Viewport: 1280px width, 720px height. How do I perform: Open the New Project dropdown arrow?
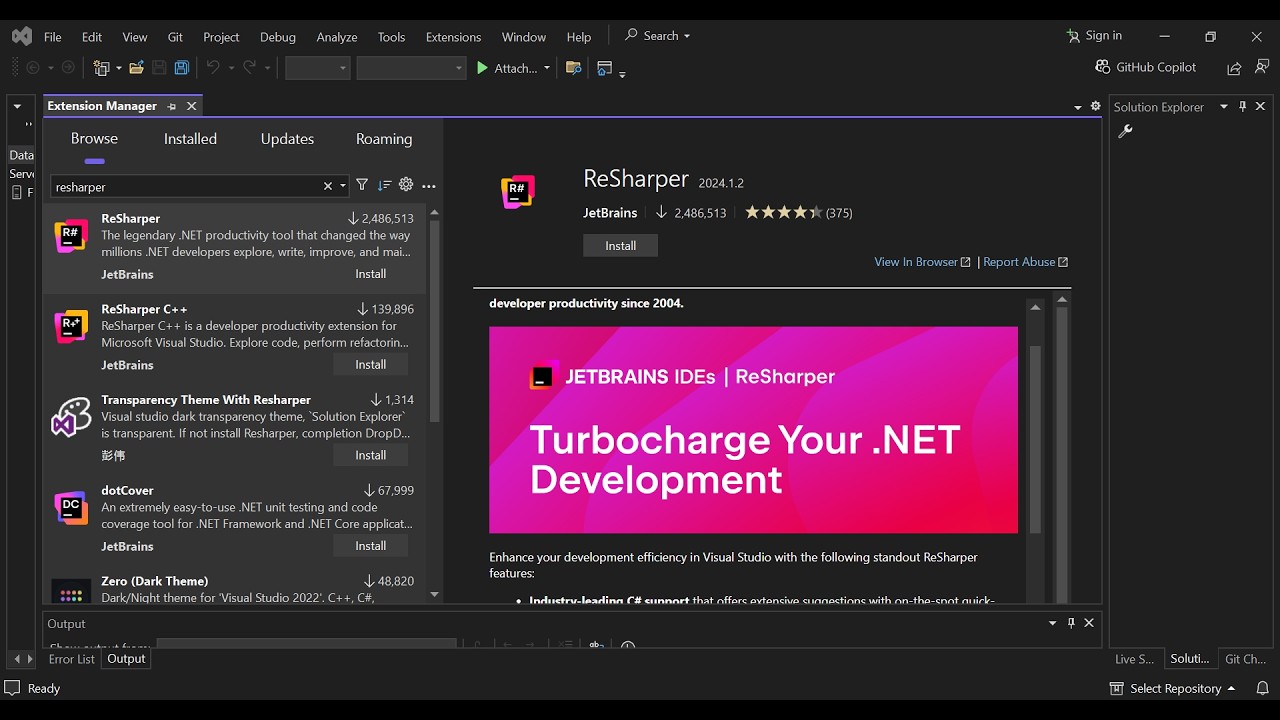(118, 68)
